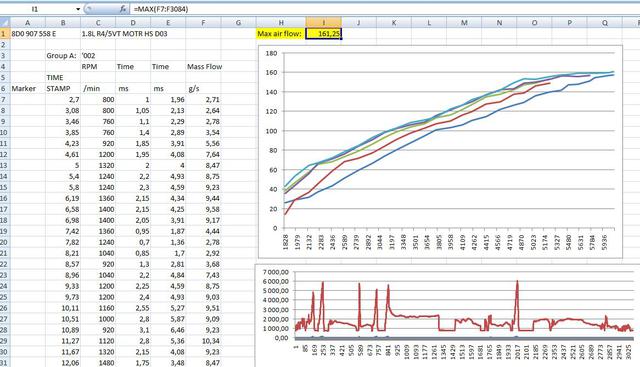Screen dimensions: 640x367
Task: Open the Name Box dropdown arrow
Action: coord(78,9)
